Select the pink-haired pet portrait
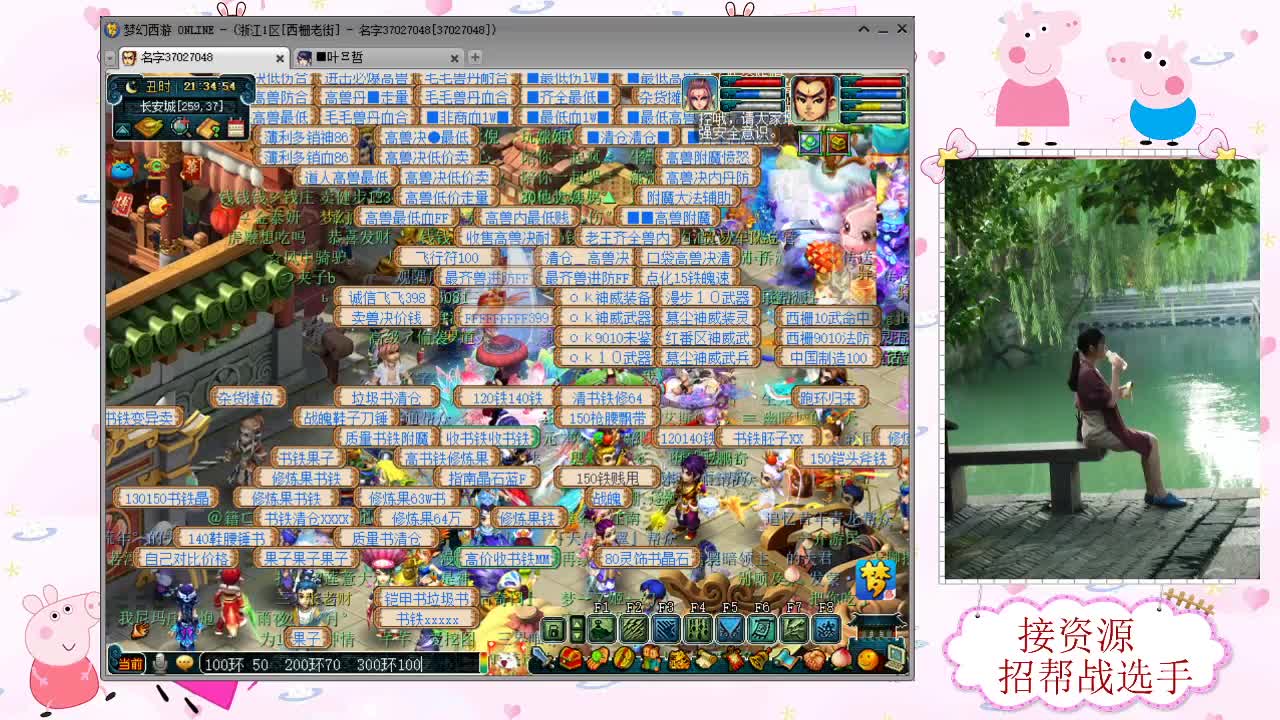Image resolution: width=1280 pixels, height=720 pixels. click(x=699, y=95)
